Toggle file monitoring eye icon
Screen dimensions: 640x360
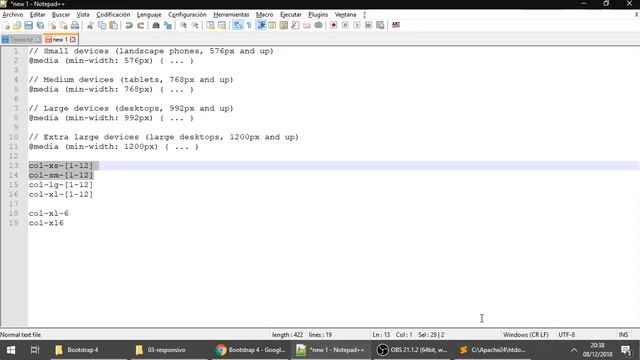[x=318, y=25]
